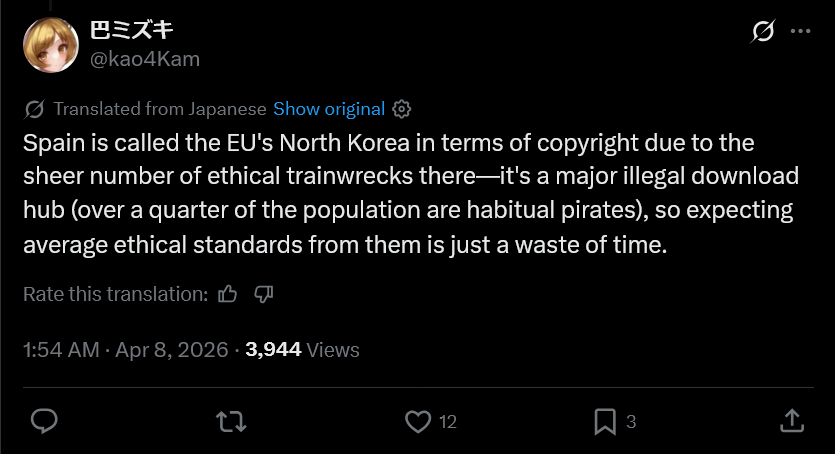Open the Grok icon beside the tweet header
This screenshot has width=835, height=454.
(762, 32)
